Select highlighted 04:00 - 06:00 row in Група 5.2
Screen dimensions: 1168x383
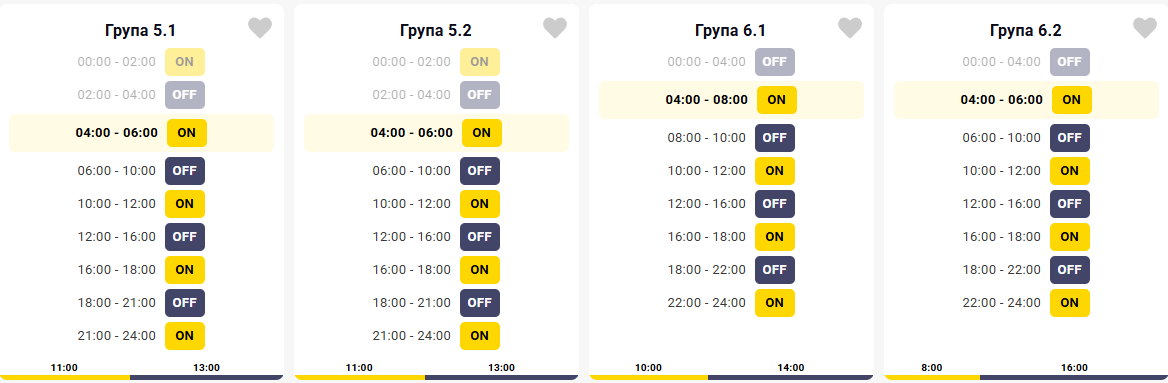[x=437, y=133]
